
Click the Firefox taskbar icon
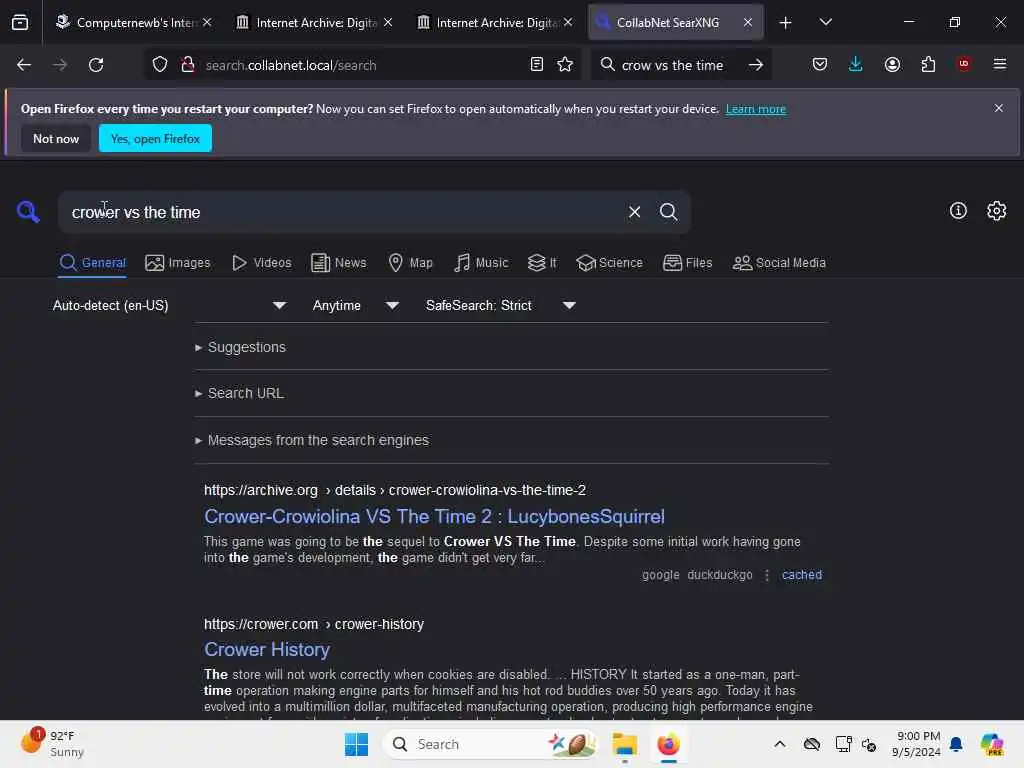(668, 744)
